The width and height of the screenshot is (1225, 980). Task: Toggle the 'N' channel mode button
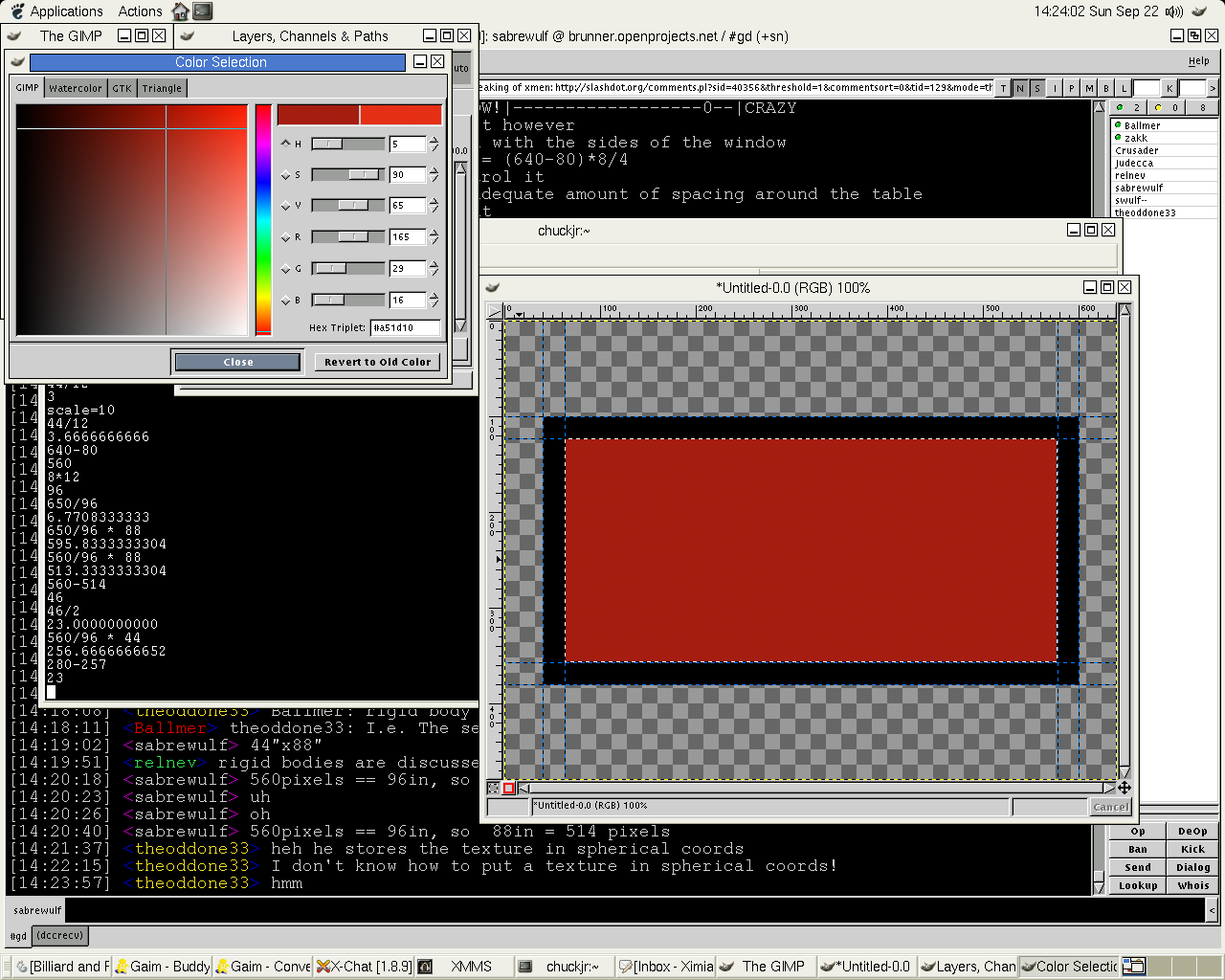(1020, 88)
